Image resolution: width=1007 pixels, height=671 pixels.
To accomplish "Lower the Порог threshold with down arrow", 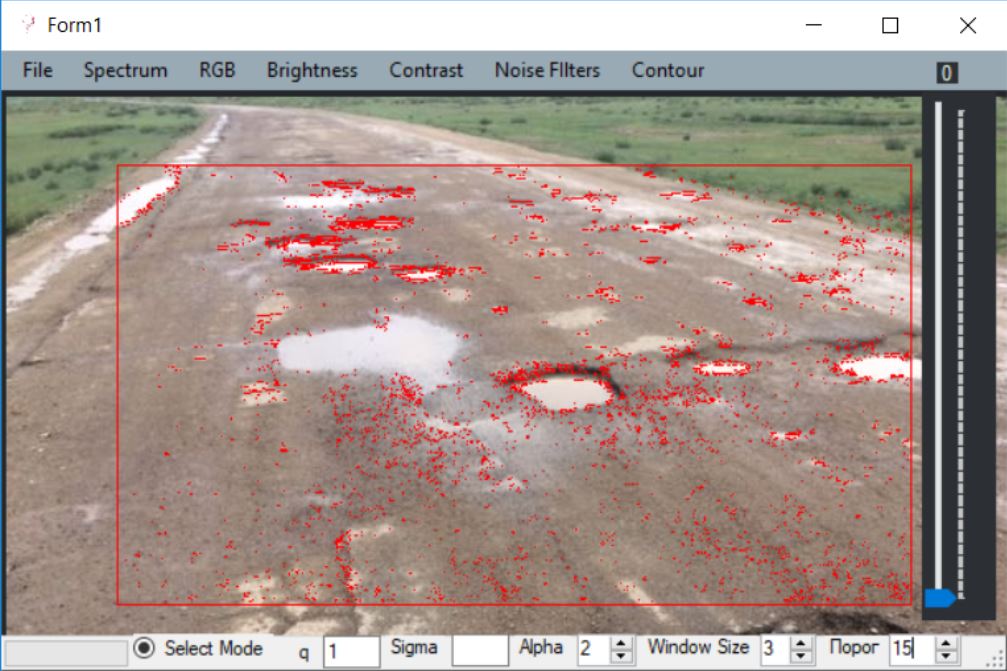I will pos(946,656).
